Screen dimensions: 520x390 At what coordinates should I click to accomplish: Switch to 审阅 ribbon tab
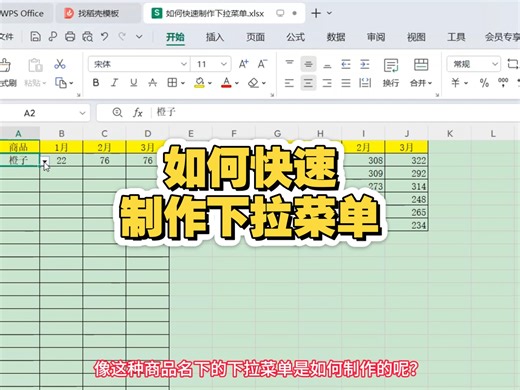376,37
